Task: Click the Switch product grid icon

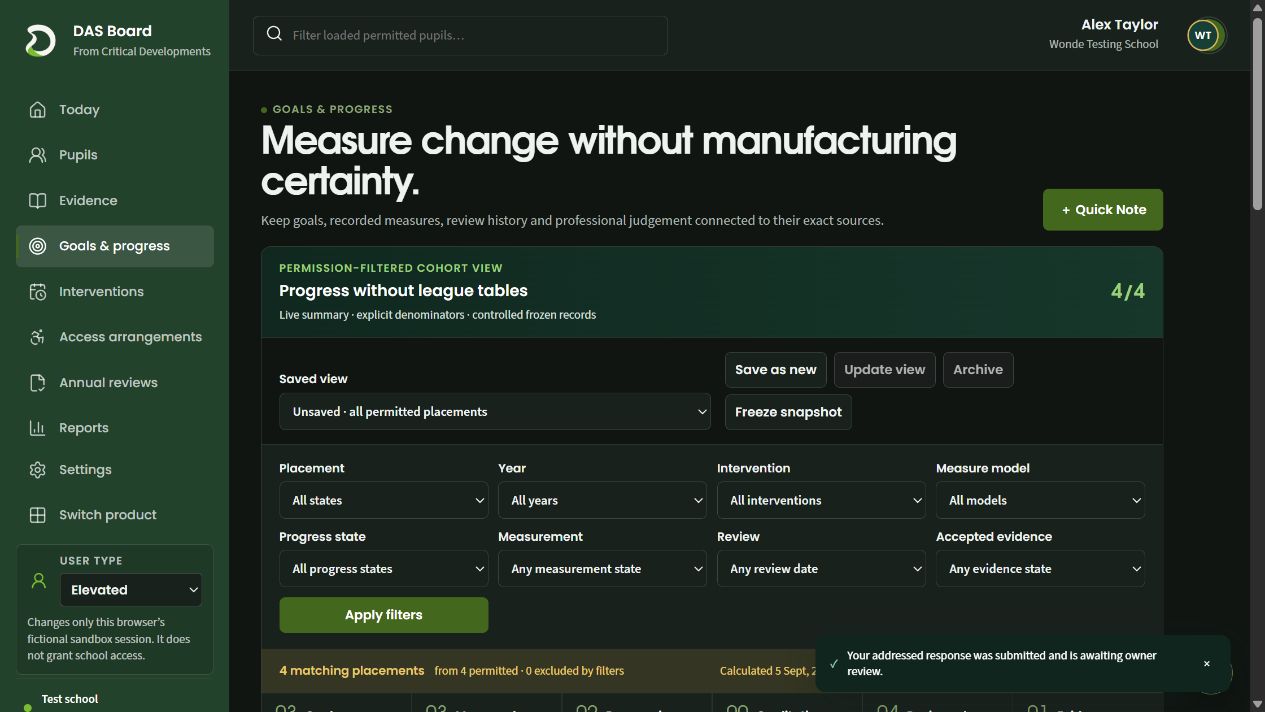Action: click(x=37, y=515)
